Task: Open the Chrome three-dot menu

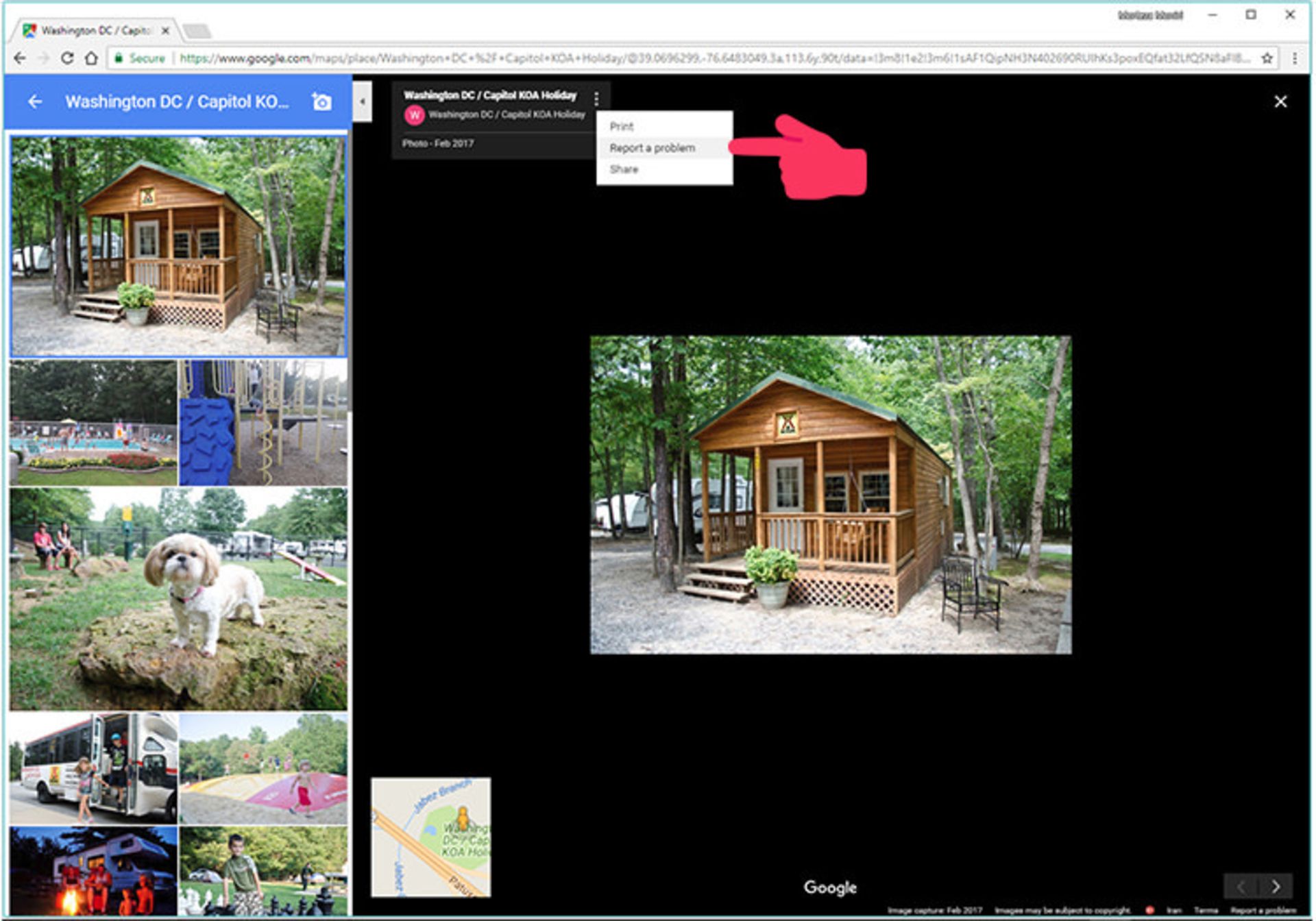Action: point(1294,58)
